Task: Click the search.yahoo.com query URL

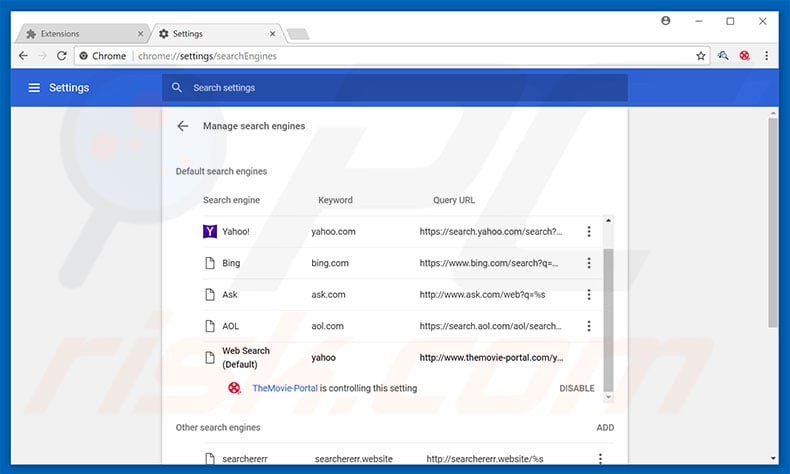Action: (490, 232)
